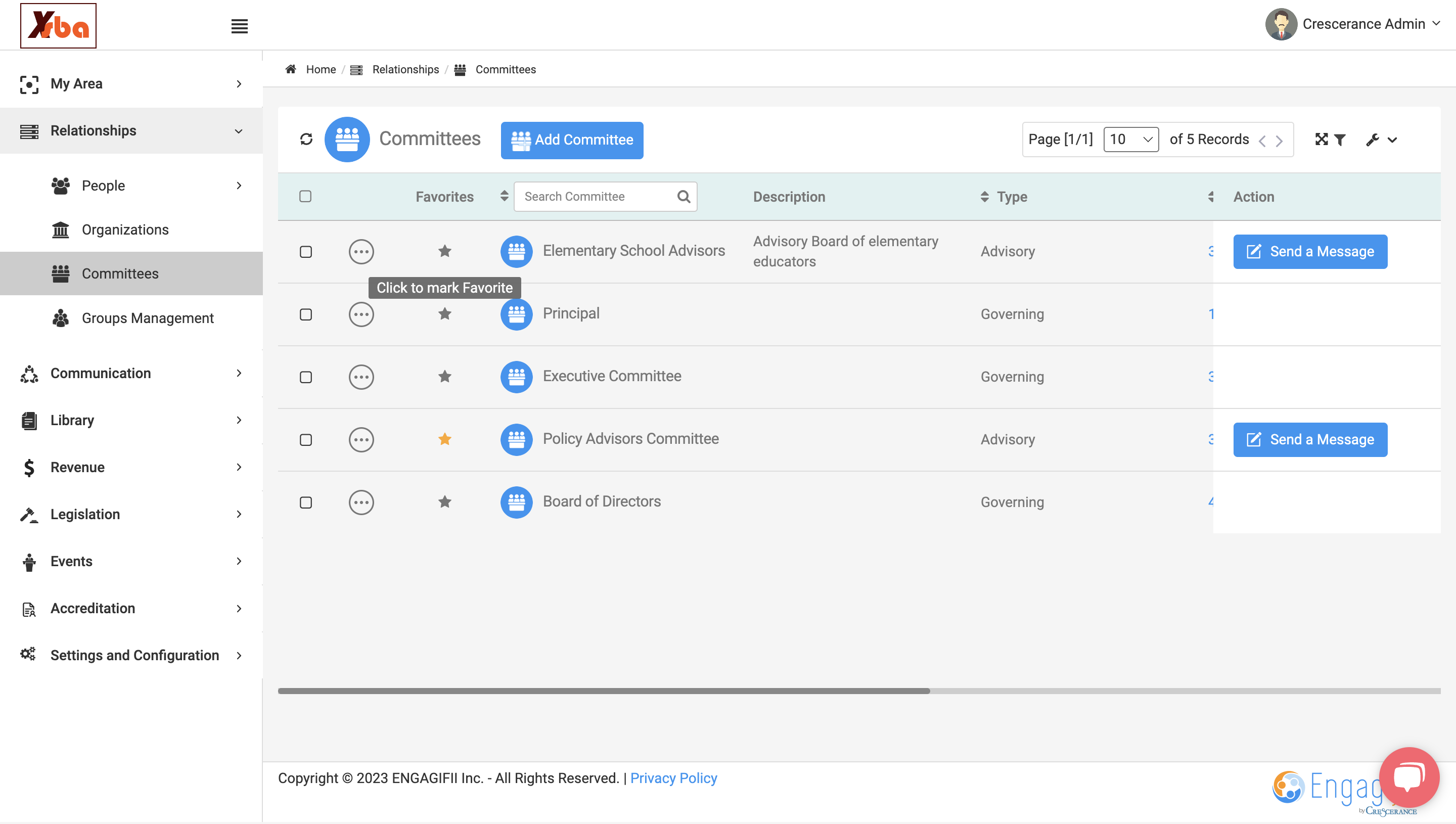Click the Xba logo
Image resolution: width=1456 pixels, height=824 pixels.
click(x=58, y=25)
